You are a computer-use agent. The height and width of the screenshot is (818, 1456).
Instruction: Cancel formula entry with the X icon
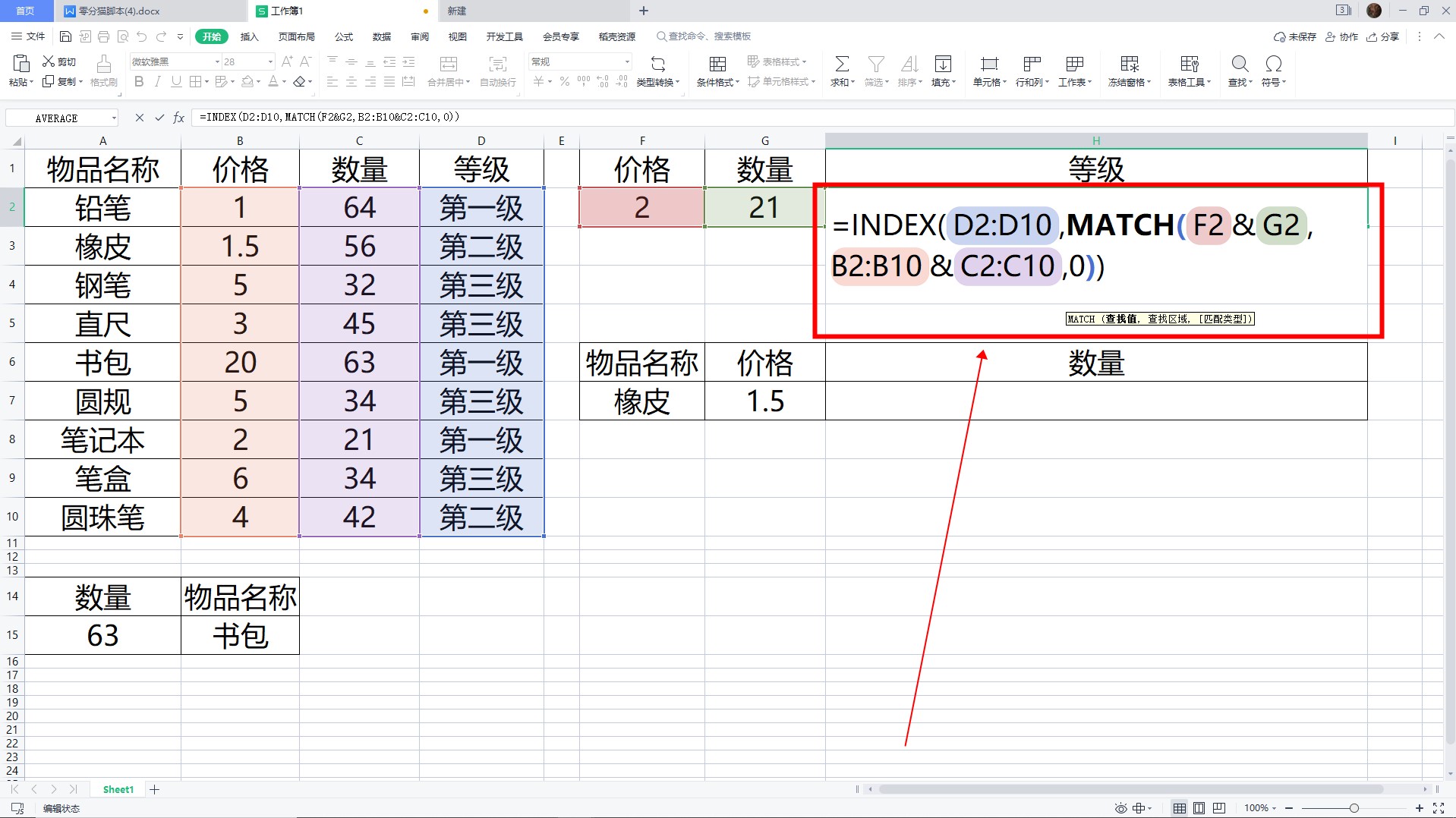pyautogui.click(x=139, y=118)
